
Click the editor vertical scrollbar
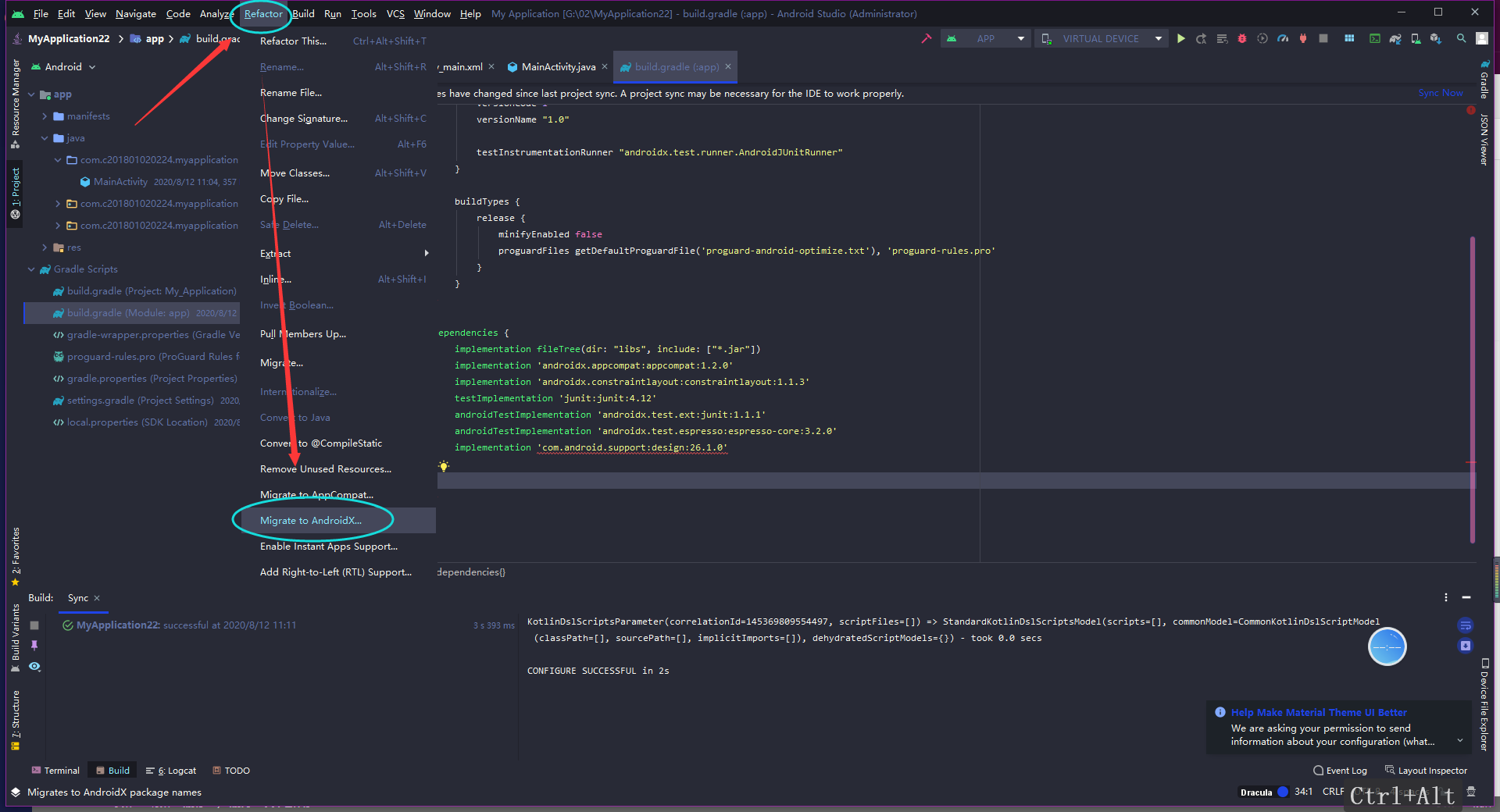click(1472, 389)
